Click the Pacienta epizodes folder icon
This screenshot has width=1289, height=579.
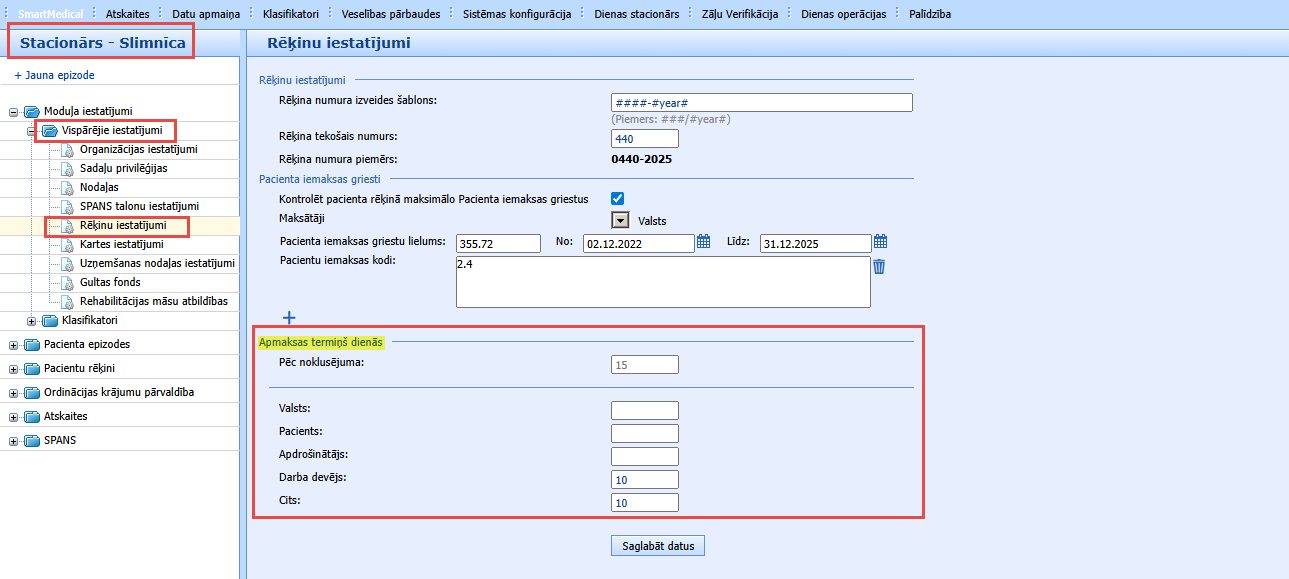[31, 345]
